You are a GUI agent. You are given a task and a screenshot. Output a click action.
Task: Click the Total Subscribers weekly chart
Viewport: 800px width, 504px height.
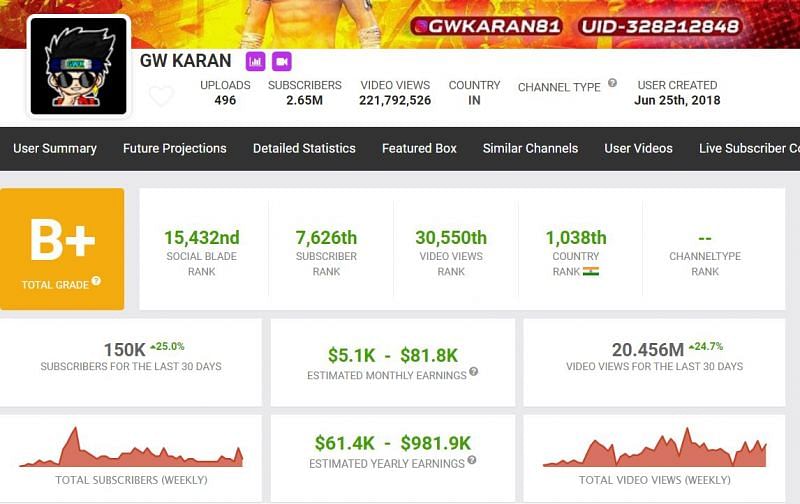[x=131, y=449]
